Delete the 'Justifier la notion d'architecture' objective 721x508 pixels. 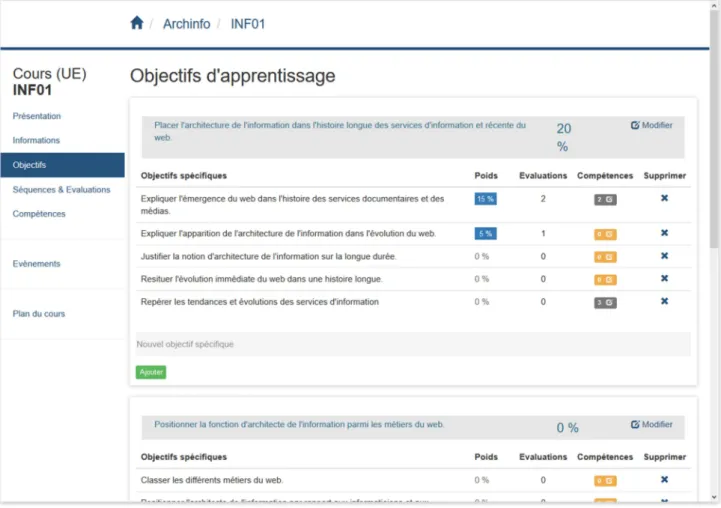click(x=664, y=256)
